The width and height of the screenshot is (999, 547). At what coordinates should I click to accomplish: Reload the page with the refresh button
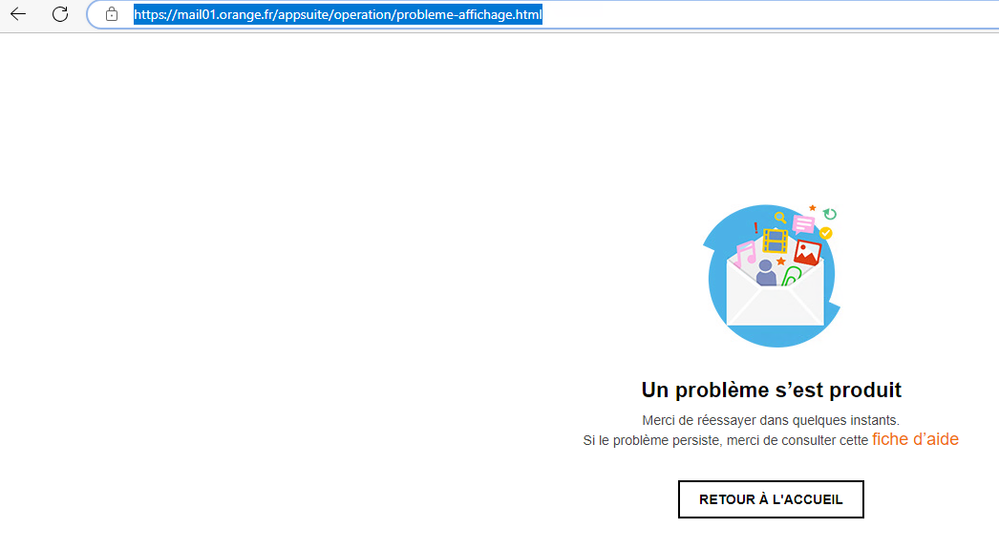click(x=60, y=14)
